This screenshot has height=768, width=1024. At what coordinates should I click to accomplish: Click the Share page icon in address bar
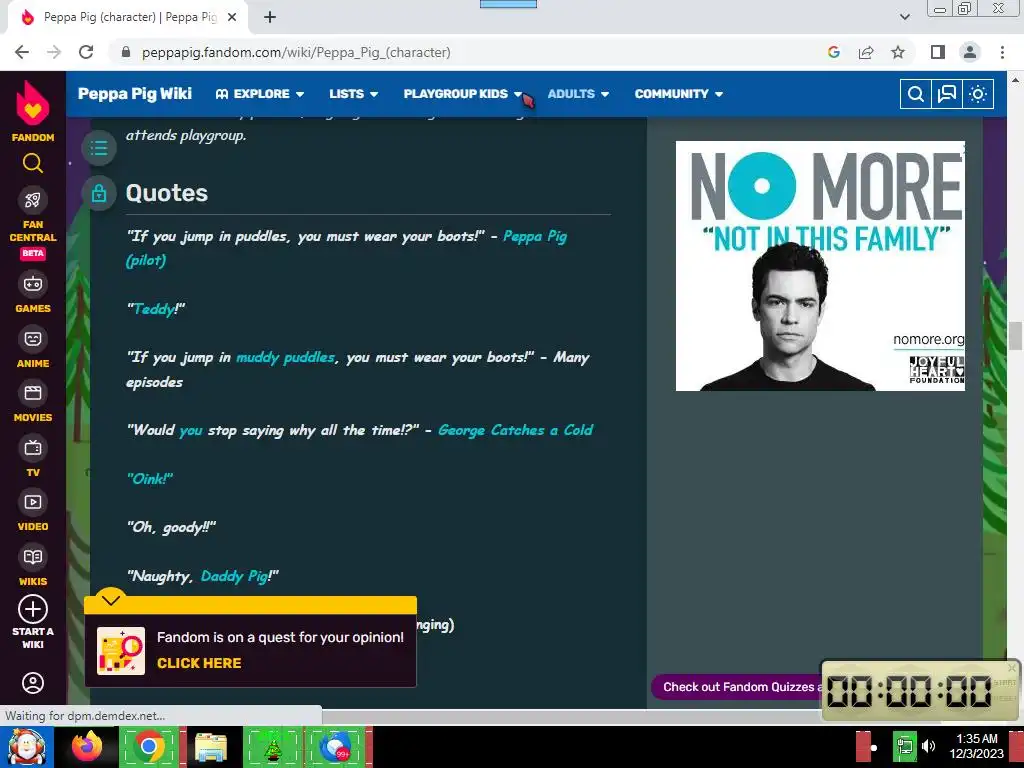[x=866, y=52]
